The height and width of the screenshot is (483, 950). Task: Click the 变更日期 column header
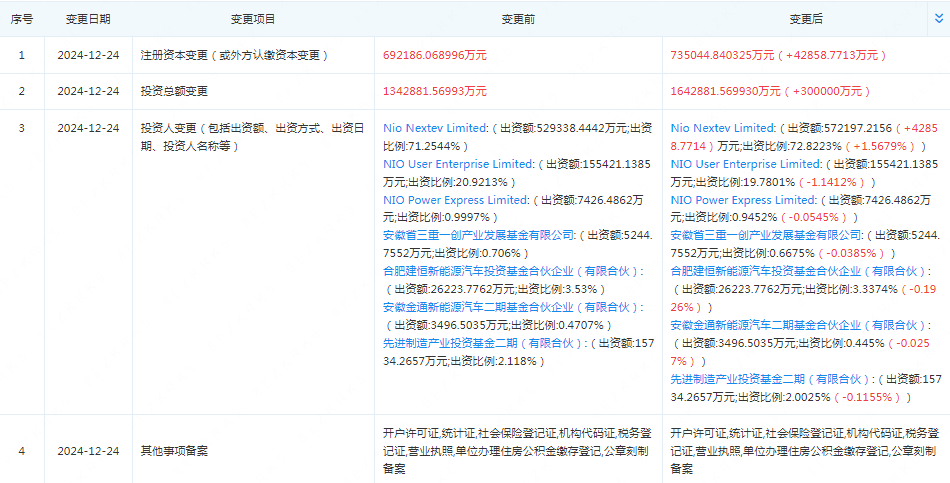click(x=88, y=19)
